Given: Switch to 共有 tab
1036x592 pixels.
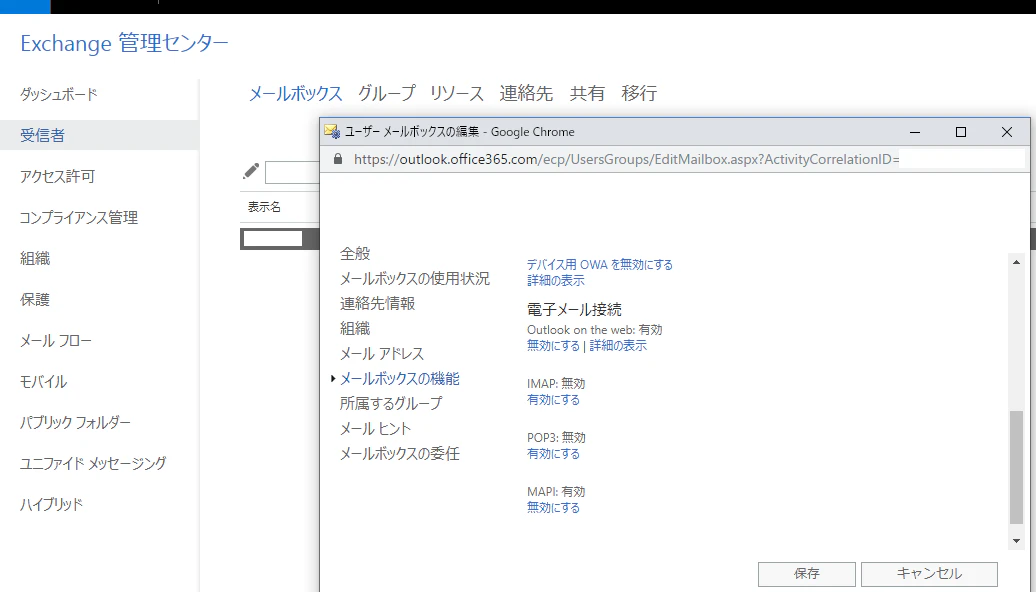Looking at the screenshot, I should [587, 93].
